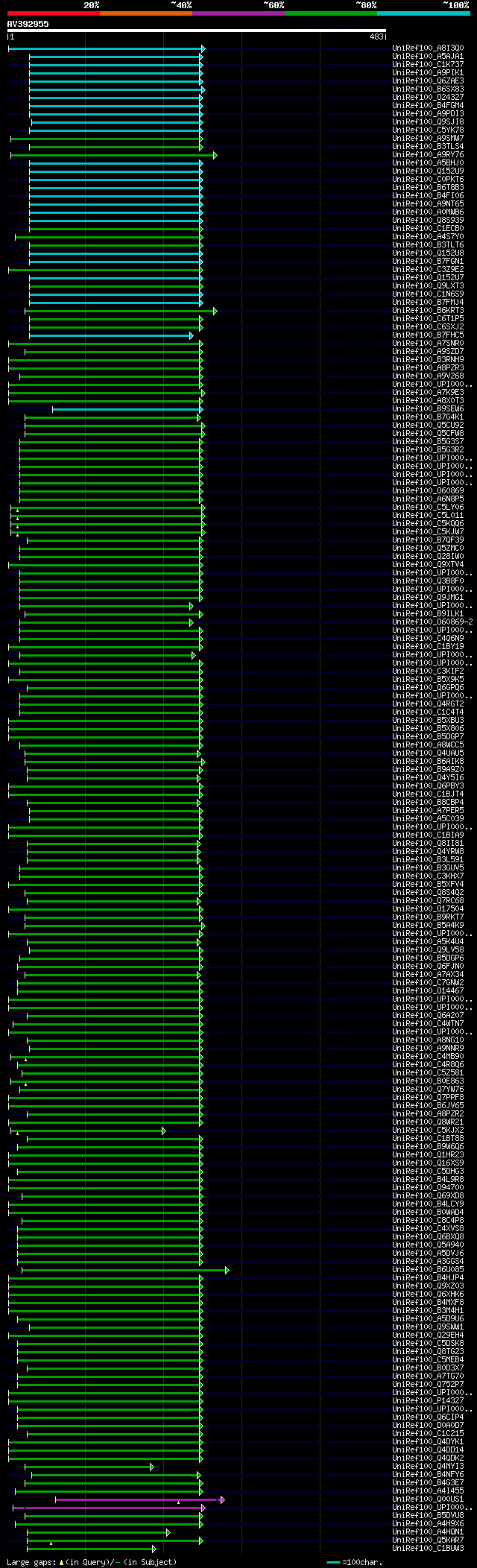Select the UniRef100_Q9SWW1 label
The image size is (477, 1568).
point(428,1327)
